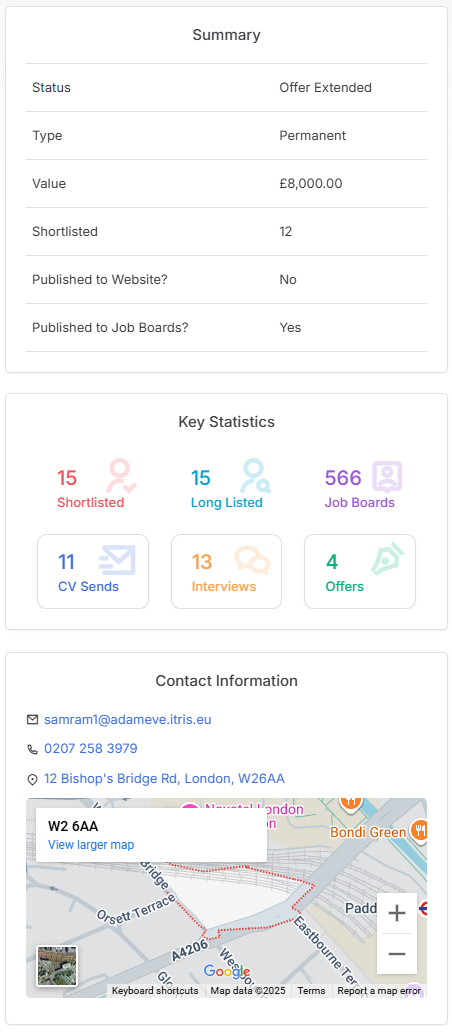
Task: Open the 12 Bishop's Bridge Rd address link
Action: coord(164,779)
